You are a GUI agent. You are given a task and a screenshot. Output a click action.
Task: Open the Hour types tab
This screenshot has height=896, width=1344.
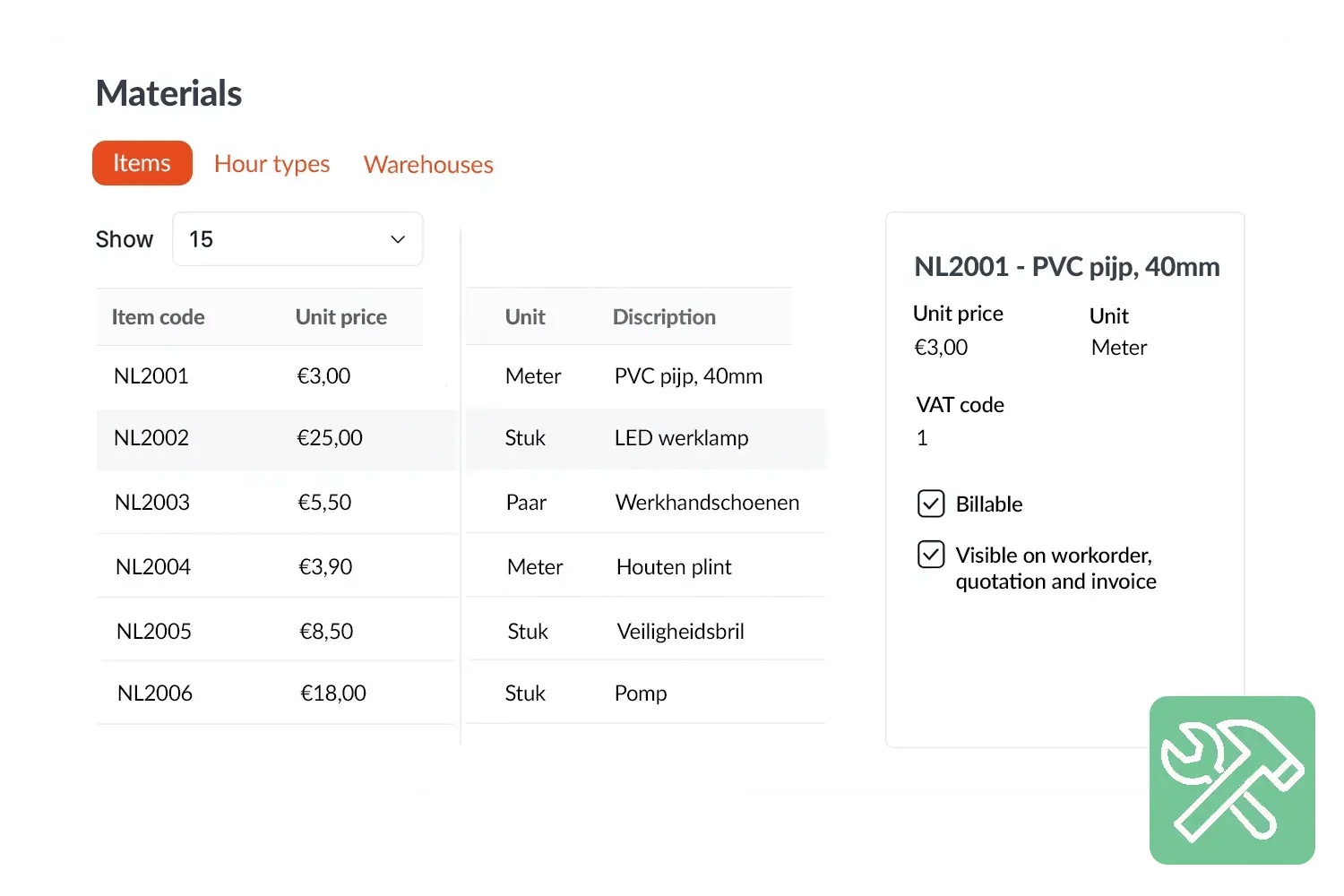[271, 164]
